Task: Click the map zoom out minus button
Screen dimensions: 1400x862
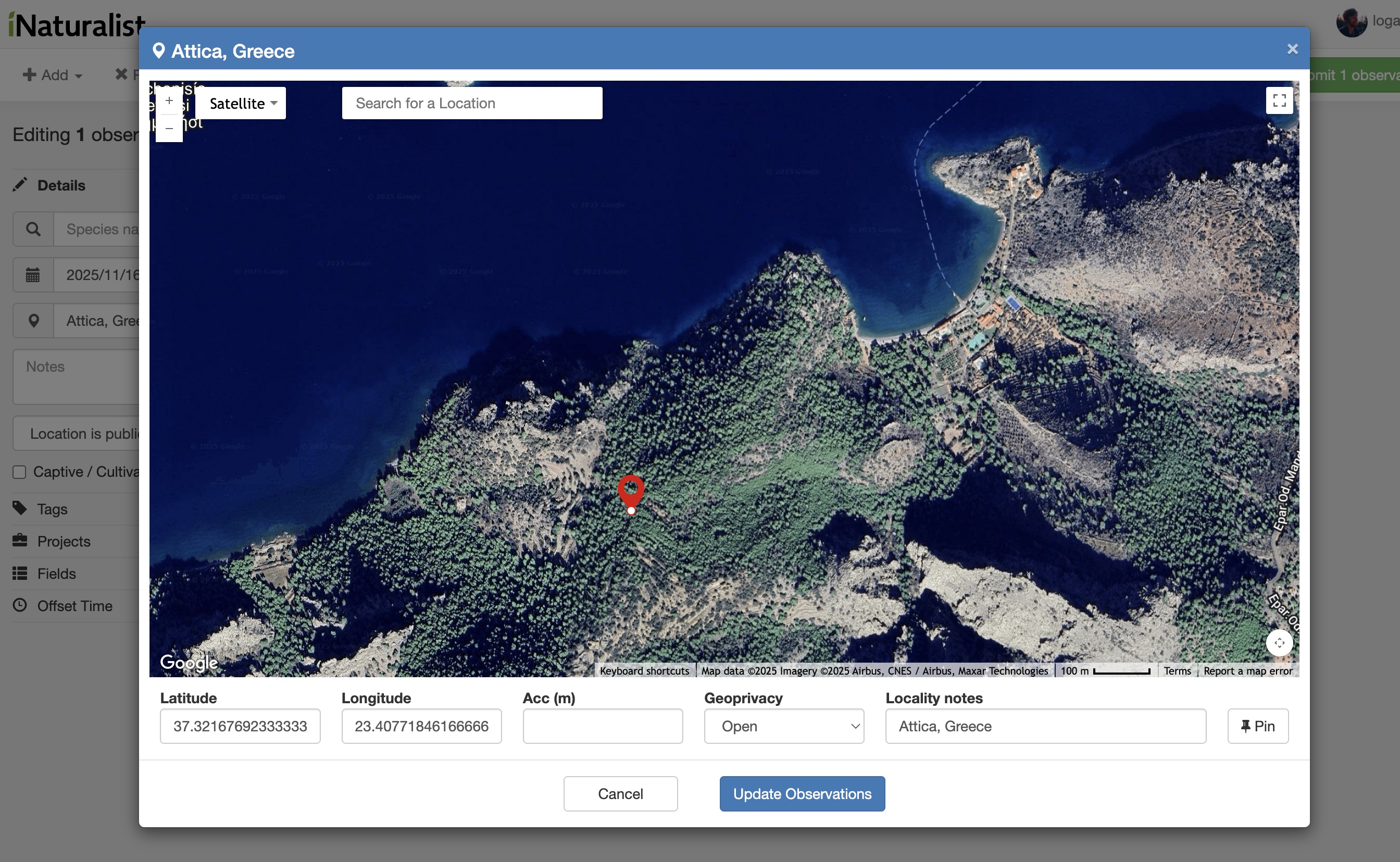Action: [169, 129]
